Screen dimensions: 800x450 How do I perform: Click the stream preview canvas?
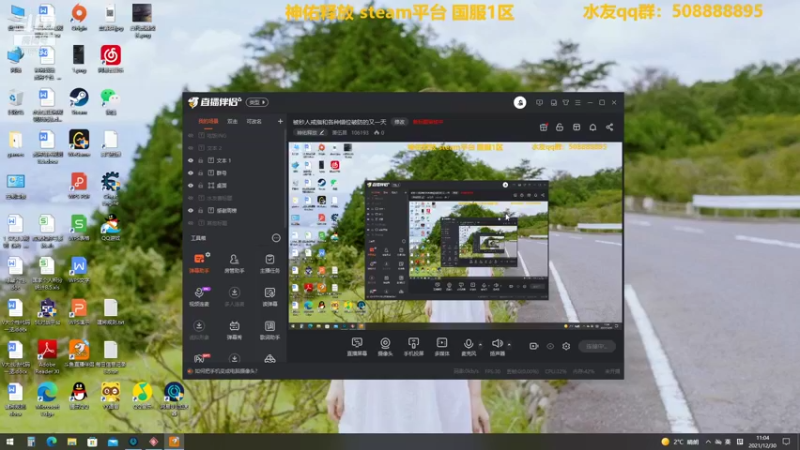point(455,236)
